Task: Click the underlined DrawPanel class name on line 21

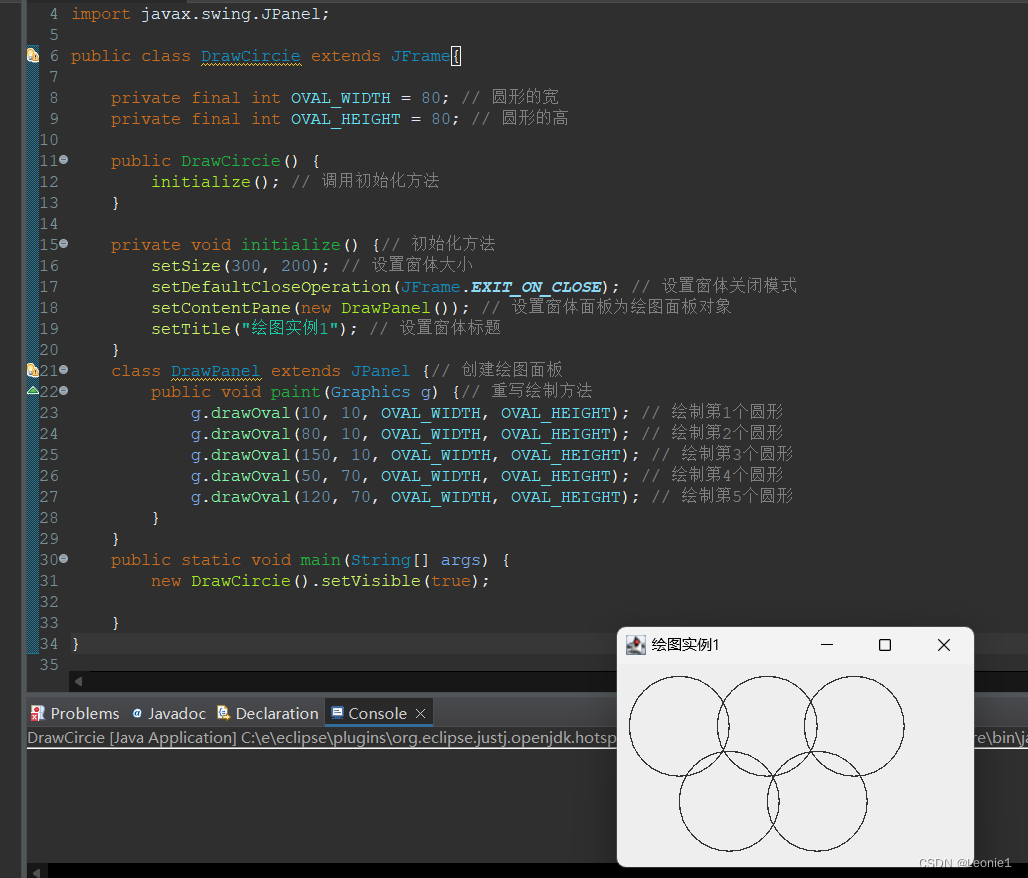Action: [x=216, y=371]
